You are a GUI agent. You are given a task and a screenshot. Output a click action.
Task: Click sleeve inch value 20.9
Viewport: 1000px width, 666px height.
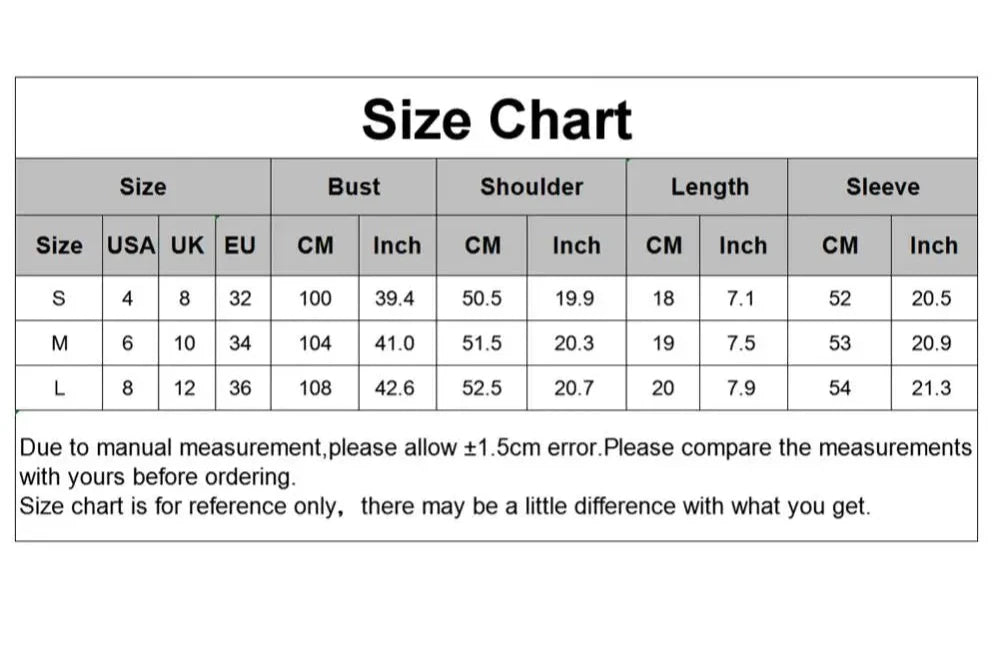tap(931, 343)
